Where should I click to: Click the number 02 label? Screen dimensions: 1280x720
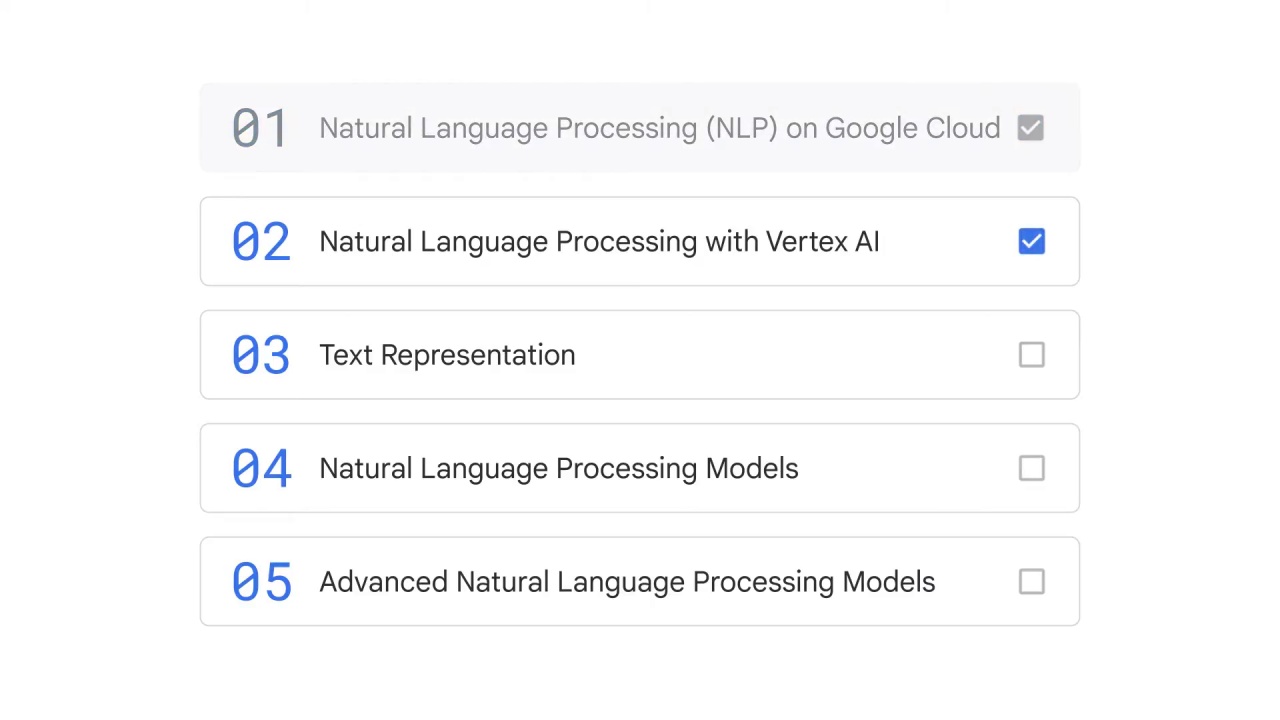(261, 241)
